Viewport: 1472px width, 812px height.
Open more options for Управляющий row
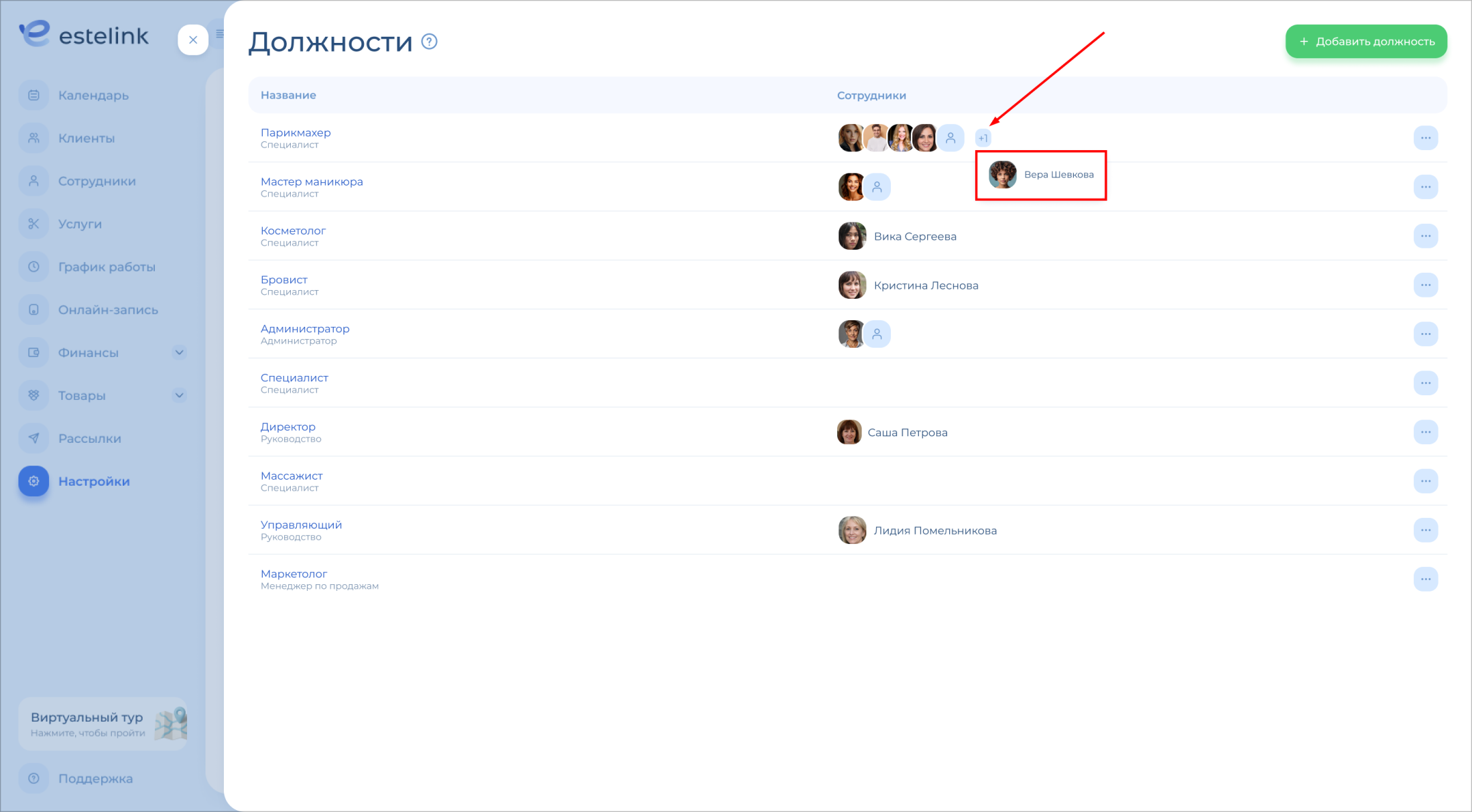pyautogui.click(x=1426, y=530)
